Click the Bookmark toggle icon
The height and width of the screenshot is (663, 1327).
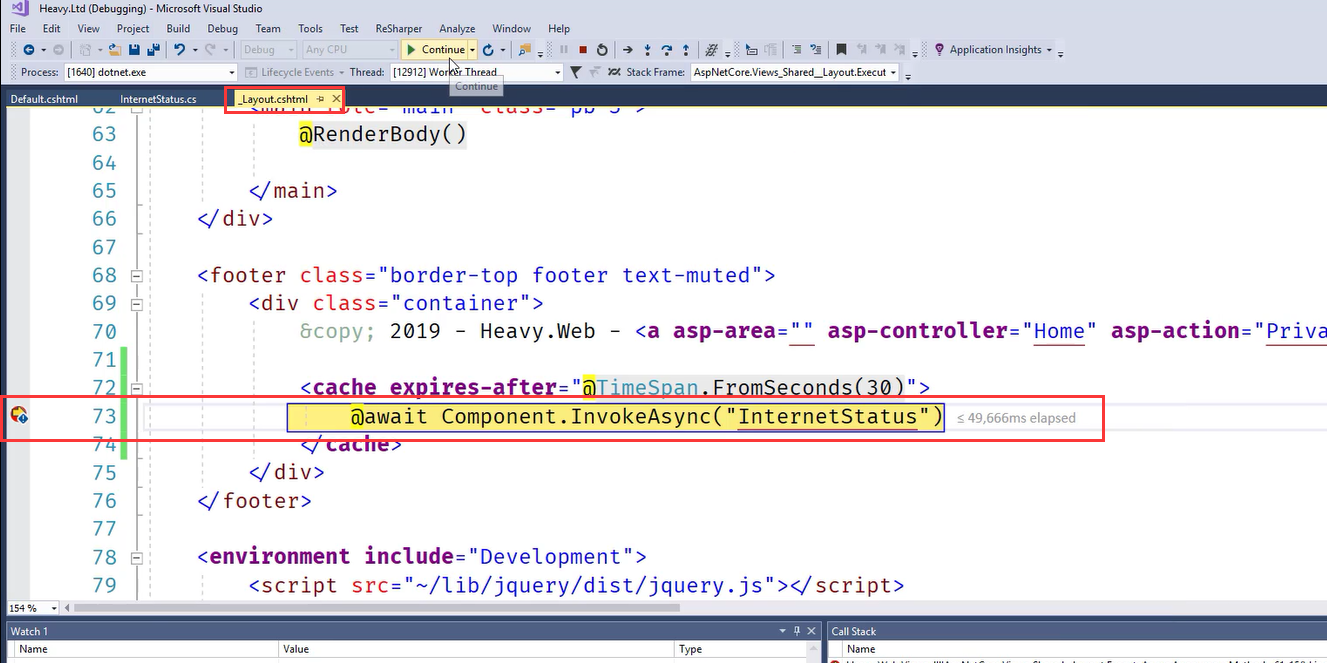pos(841,50)
